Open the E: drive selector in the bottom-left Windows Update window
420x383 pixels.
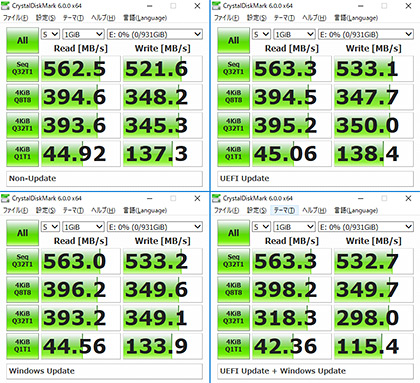pyautogui.click(x=155, y=227)
